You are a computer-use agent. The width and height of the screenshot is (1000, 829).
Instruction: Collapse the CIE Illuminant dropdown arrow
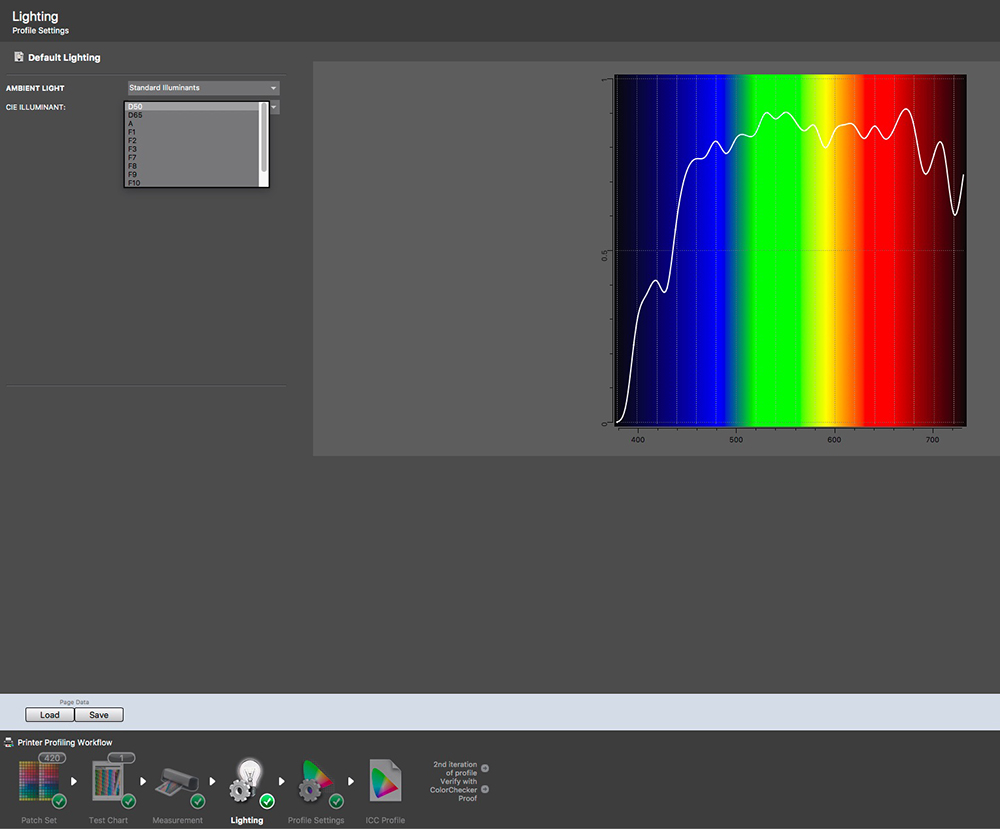click(x=274, y=106)
